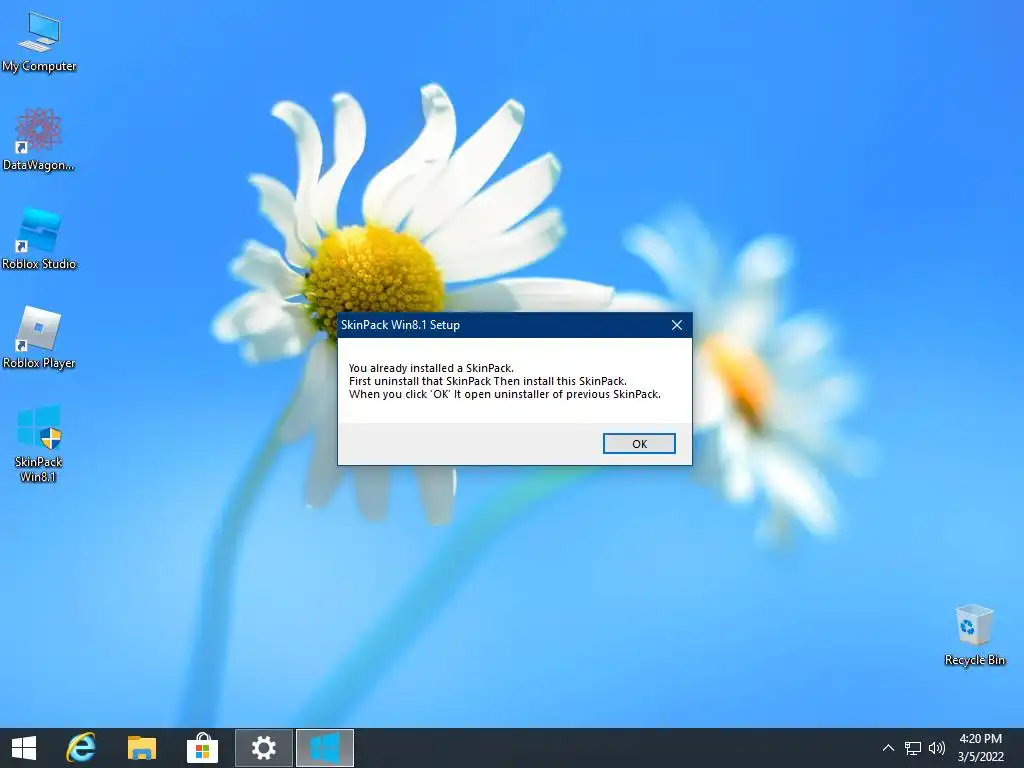Image resolution: width=1024 pixels, height=768 pixels.
Task: Click the text 'You already installed a SkinPack.'
Action: 431,368
